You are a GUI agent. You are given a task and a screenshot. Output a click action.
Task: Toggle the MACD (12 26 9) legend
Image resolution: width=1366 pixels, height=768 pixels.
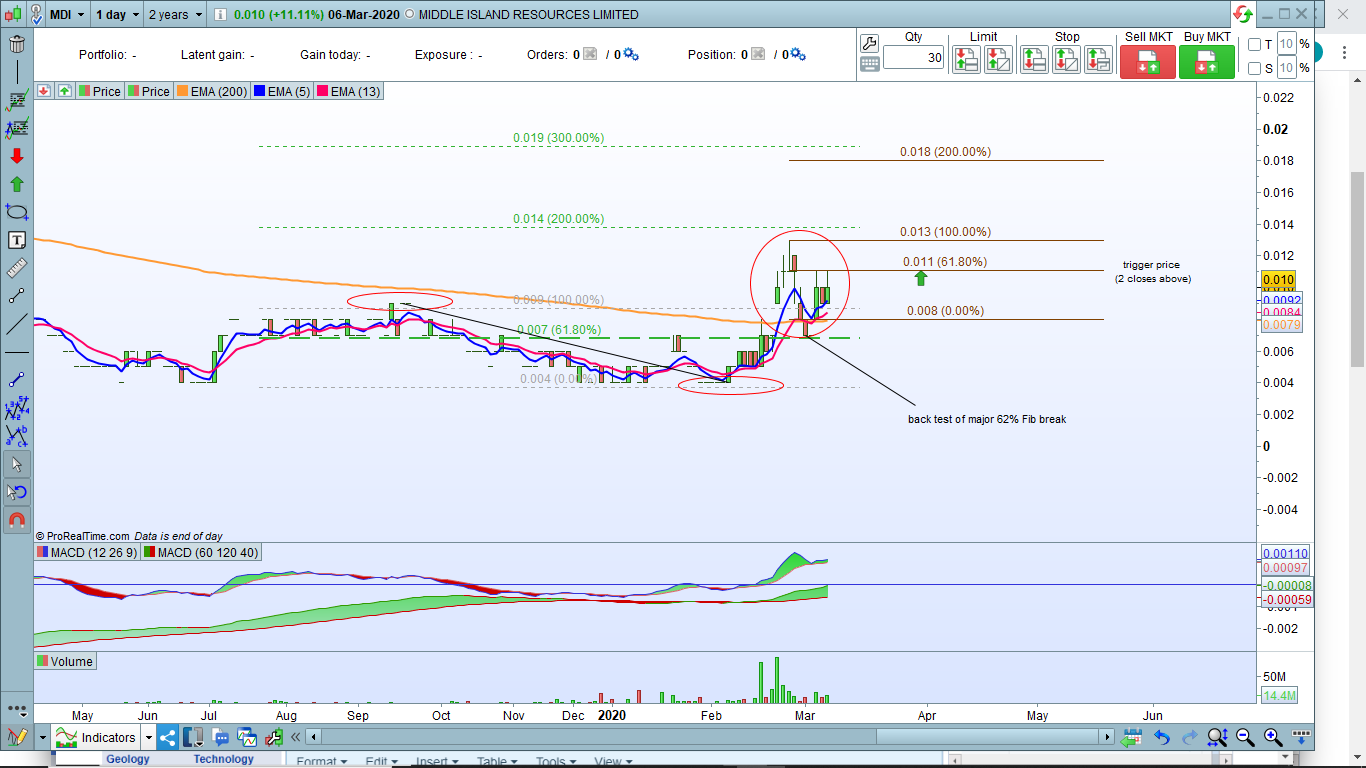click(87, 552)
